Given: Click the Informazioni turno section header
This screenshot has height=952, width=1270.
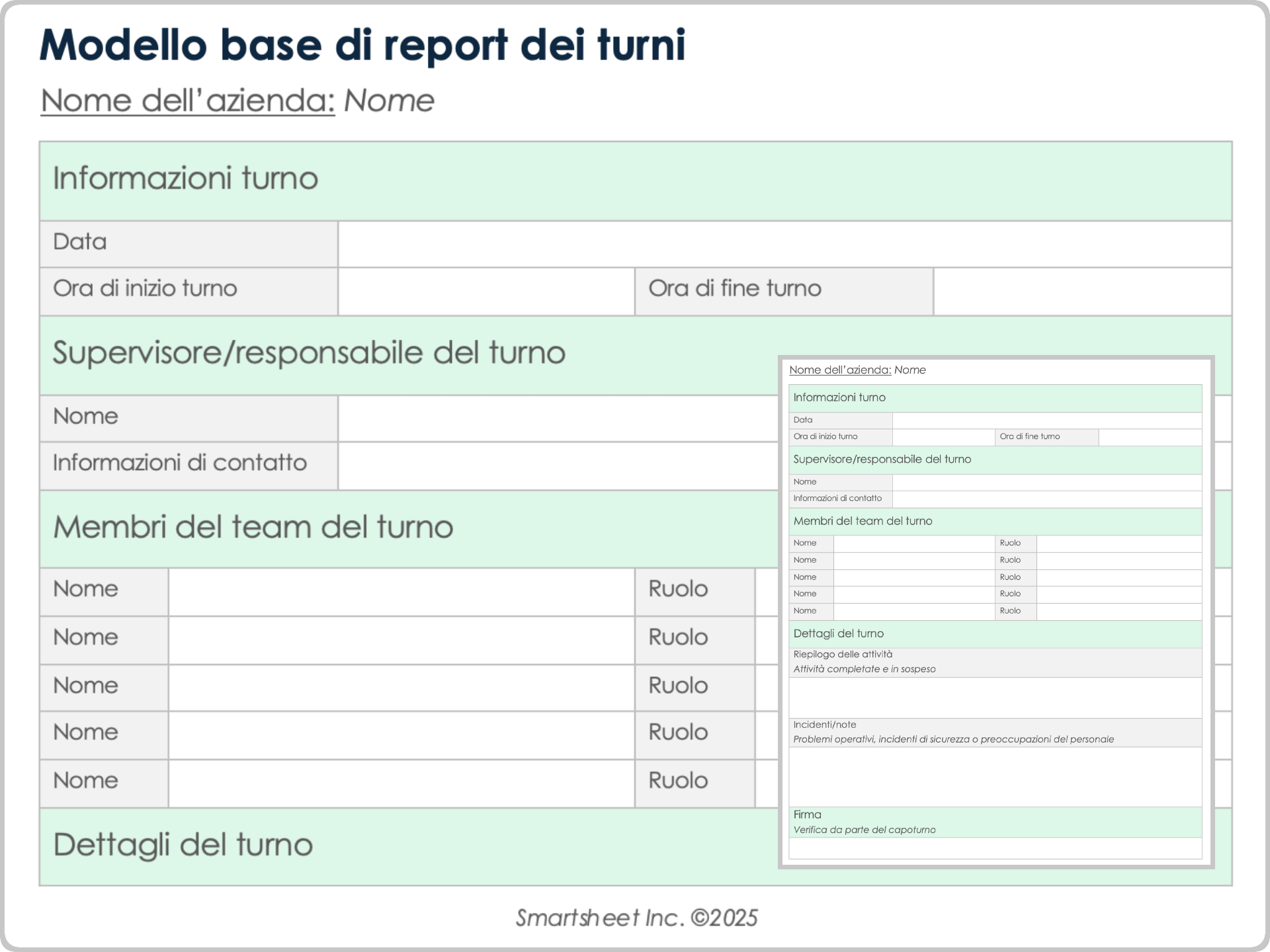Looking at the screenshot, I should pyautogui.click(x=185, y=177).
